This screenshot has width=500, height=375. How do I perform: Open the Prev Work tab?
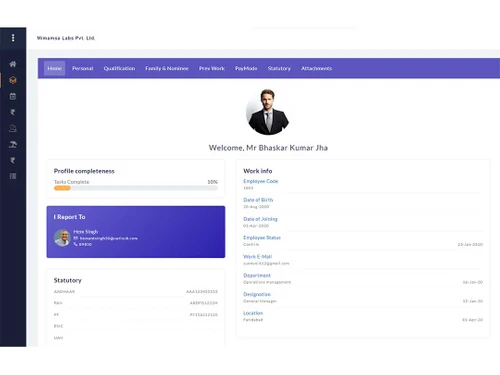click(212, 68)
